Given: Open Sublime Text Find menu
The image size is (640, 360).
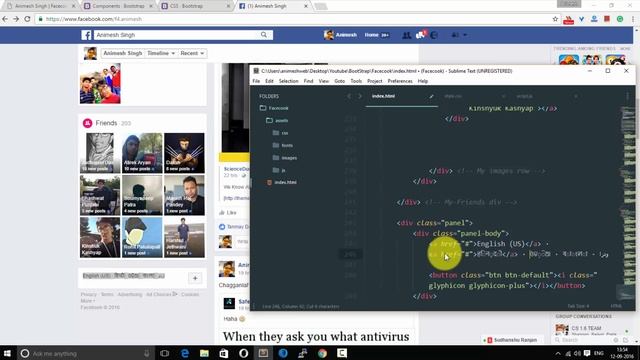Looking at the screenshot, I should coord(309,81).
